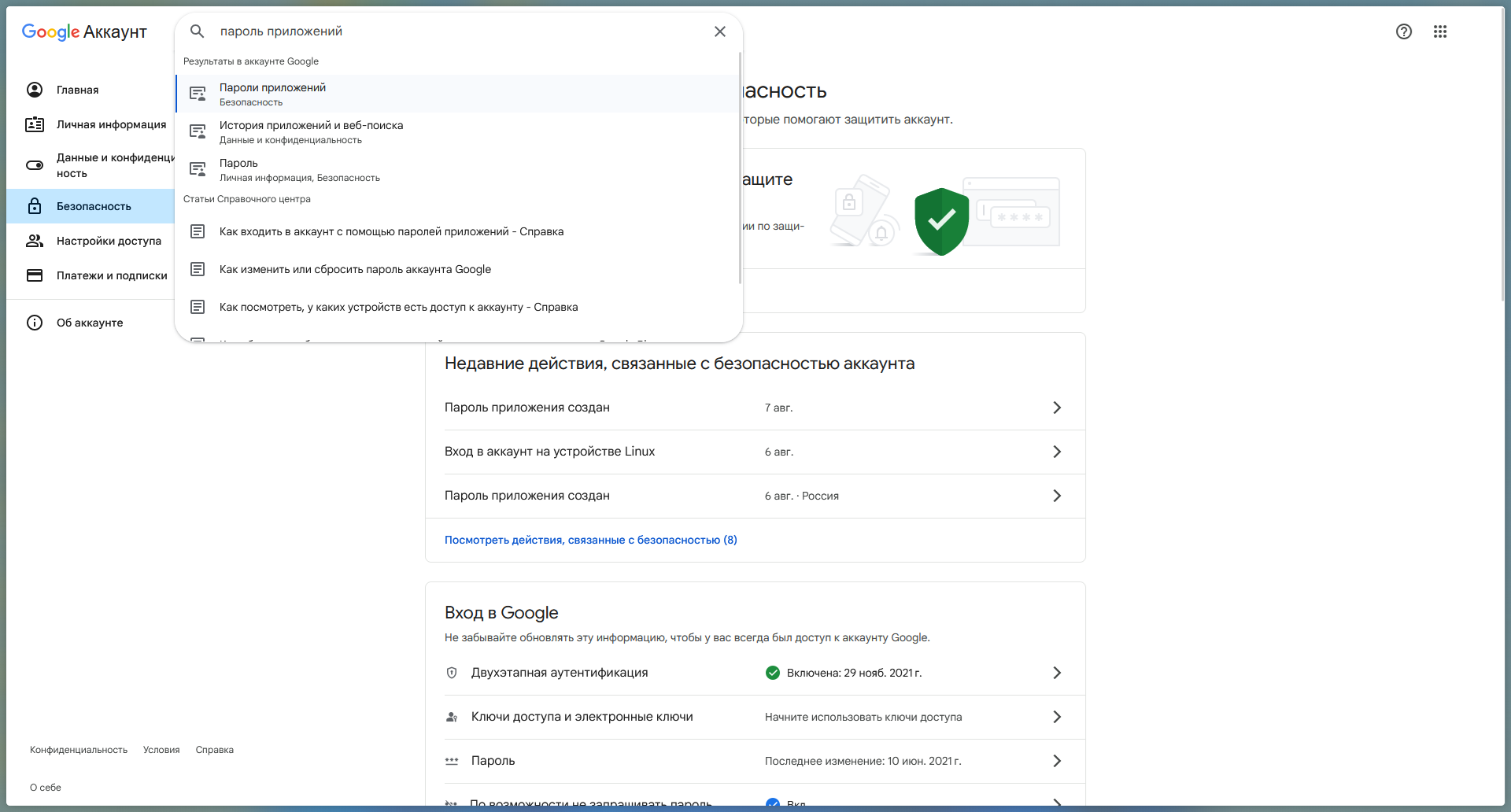Click the Безопасность lock icon
Viewport: 1511px width, 812px height.
pos(35,206)
